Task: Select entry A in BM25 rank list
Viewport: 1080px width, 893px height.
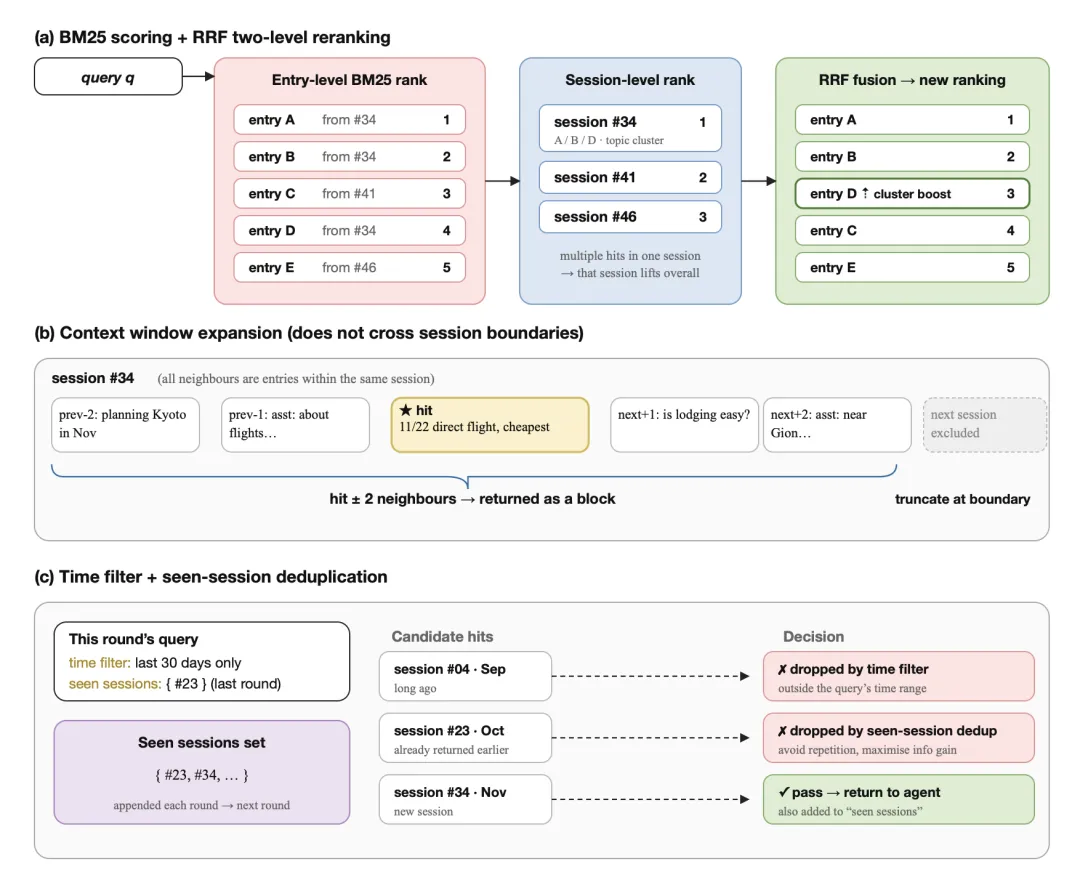Action: (x=349, y=120)
